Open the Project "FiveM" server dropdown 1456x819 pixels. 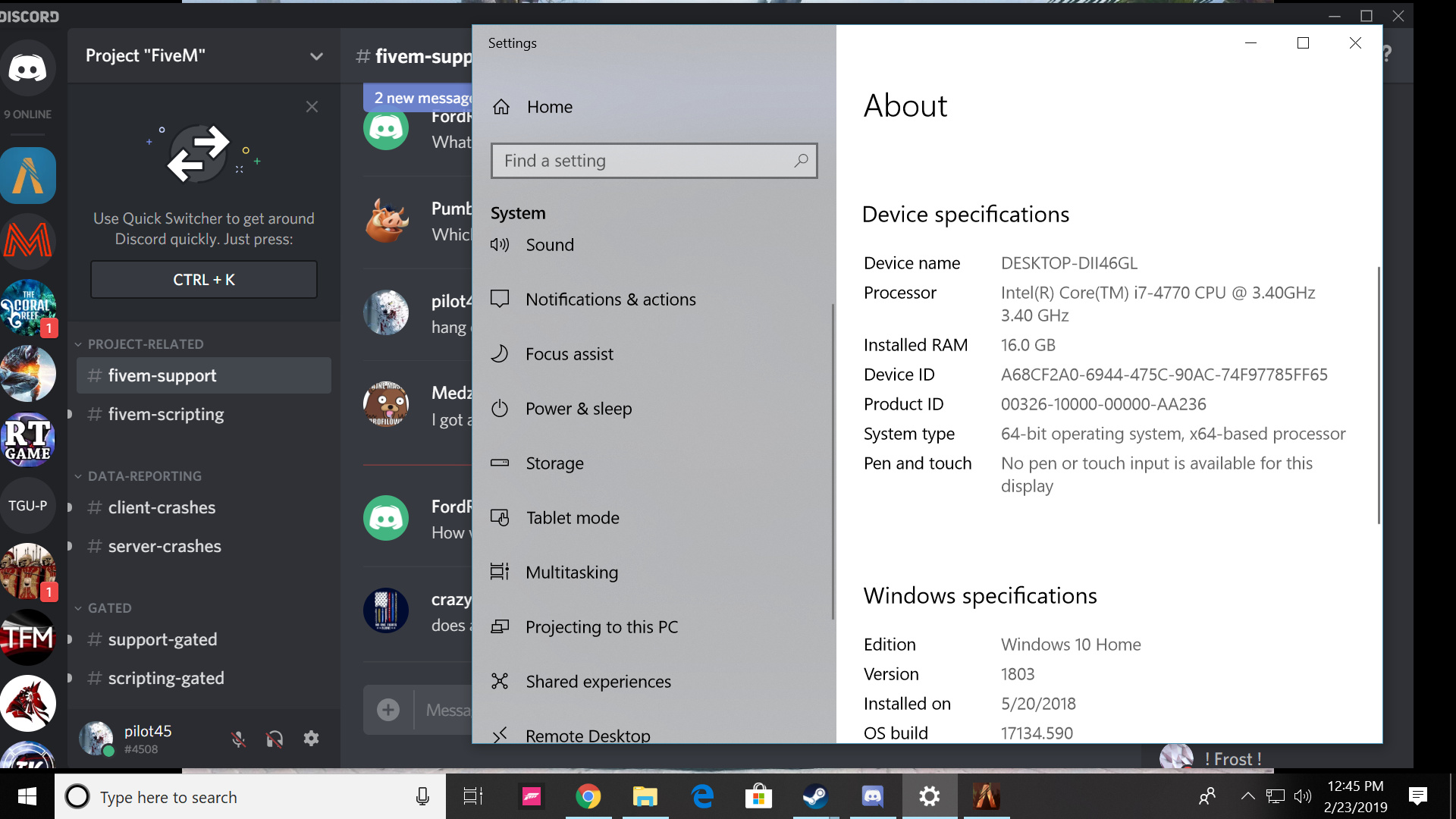316,55
